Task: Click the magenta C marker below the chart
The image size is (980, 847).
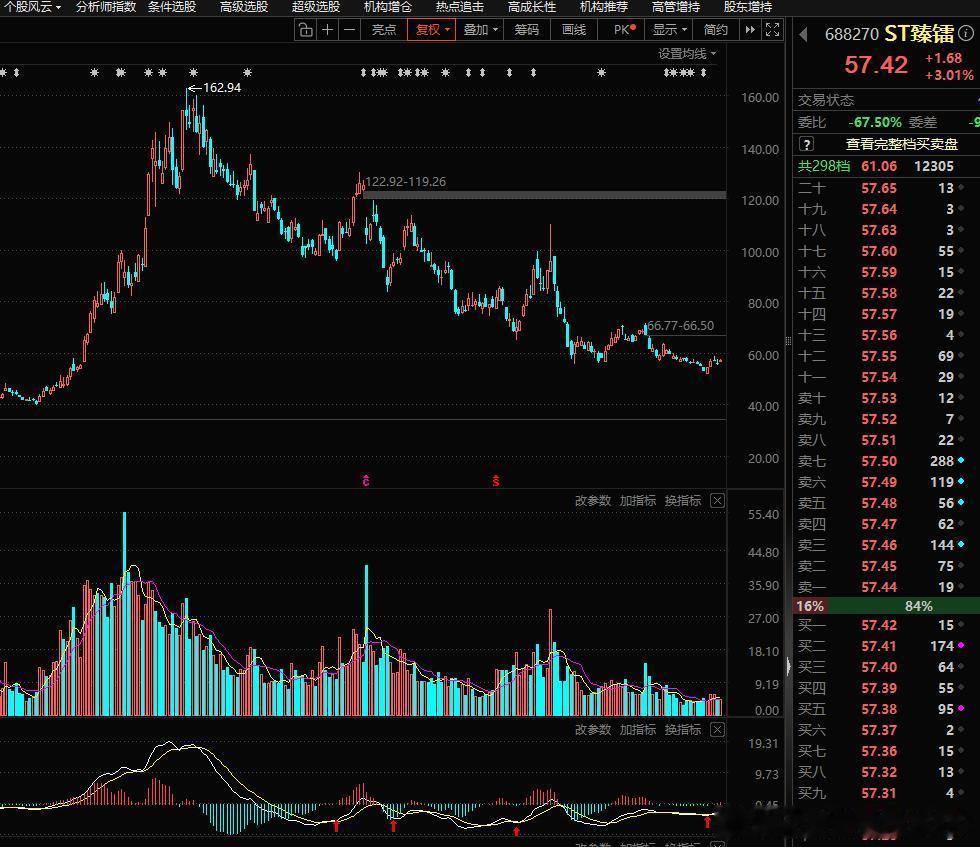Action: click(x=366, y=481)
